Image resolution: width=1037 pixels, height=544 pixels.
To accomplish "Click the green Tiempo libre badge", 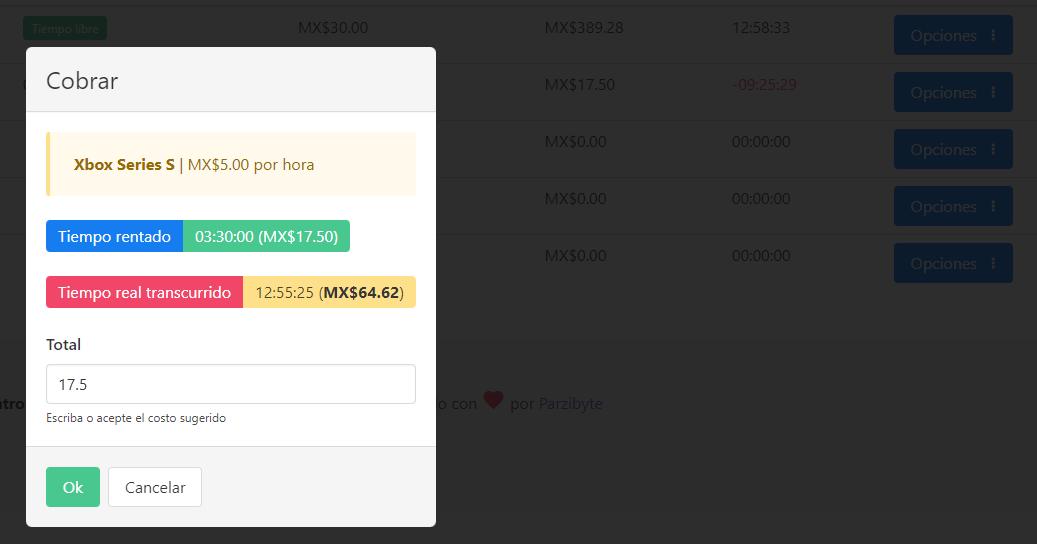I will pos(65,29).
